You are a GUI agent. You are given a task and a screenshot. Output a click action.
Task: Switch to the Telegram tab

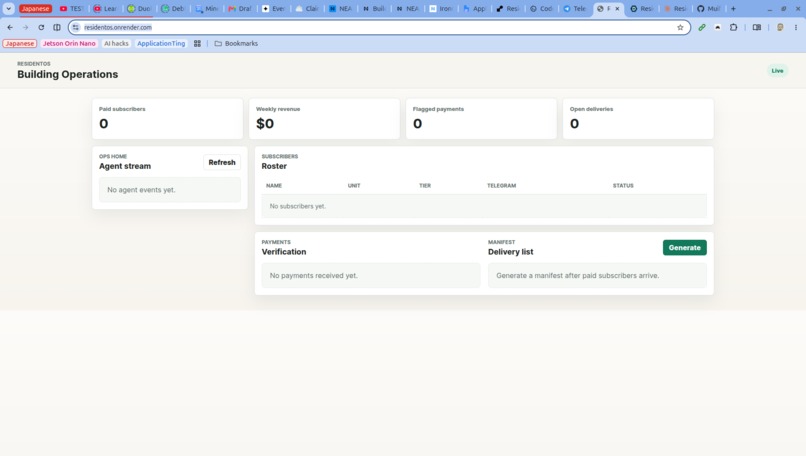click(575, 9)
